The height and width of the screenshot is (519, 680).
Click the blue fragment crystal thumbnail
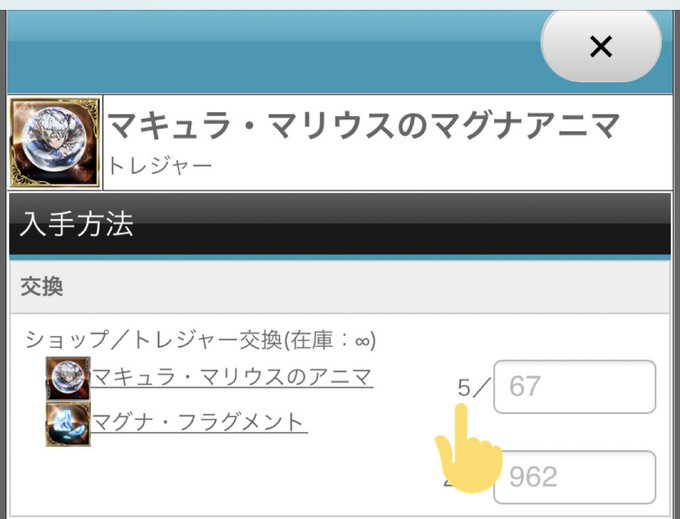point(68,424)
